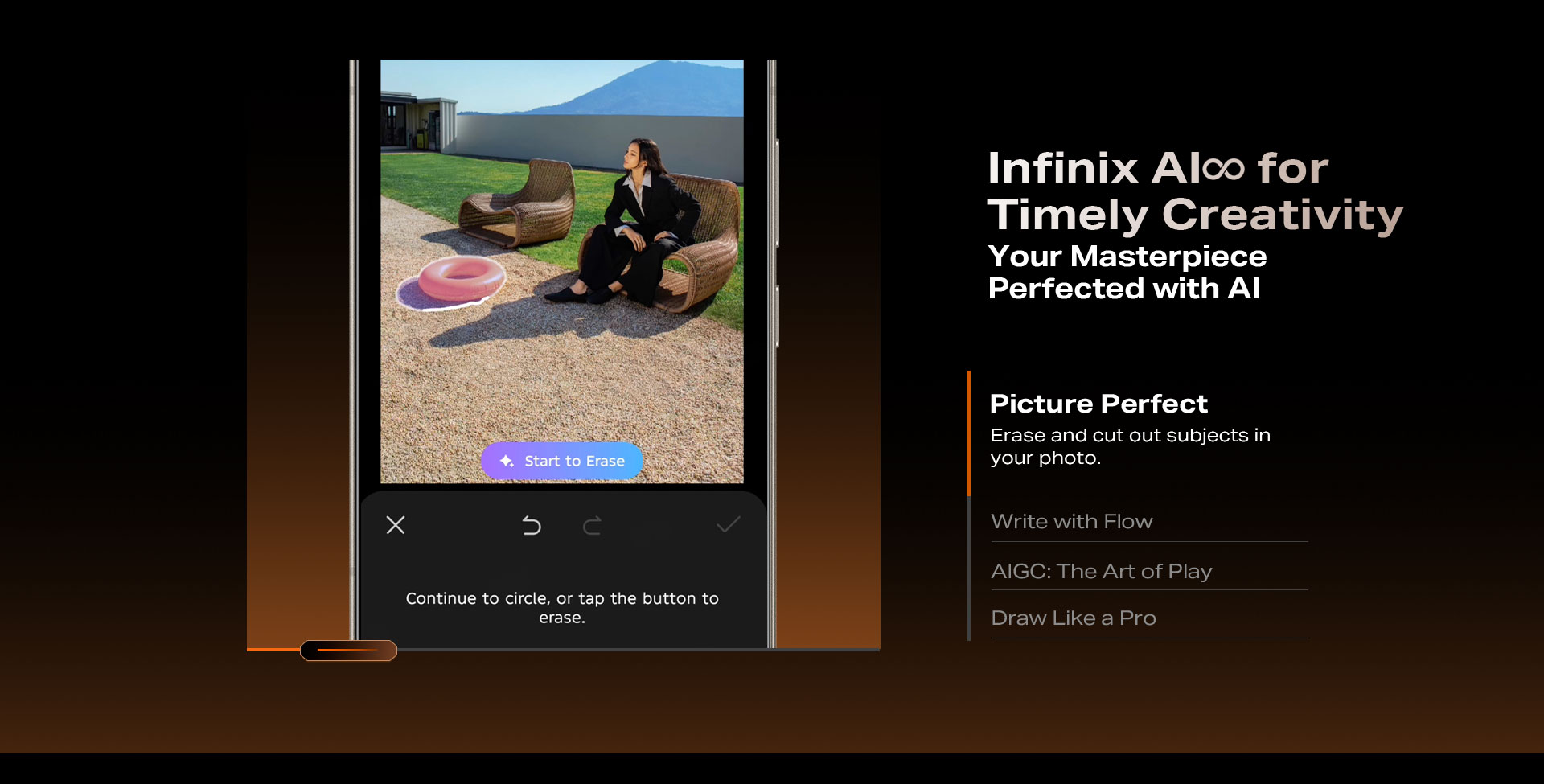Undo the last erase stroke
Viewport: 1544px width, 784px height.
click(531, 526)
